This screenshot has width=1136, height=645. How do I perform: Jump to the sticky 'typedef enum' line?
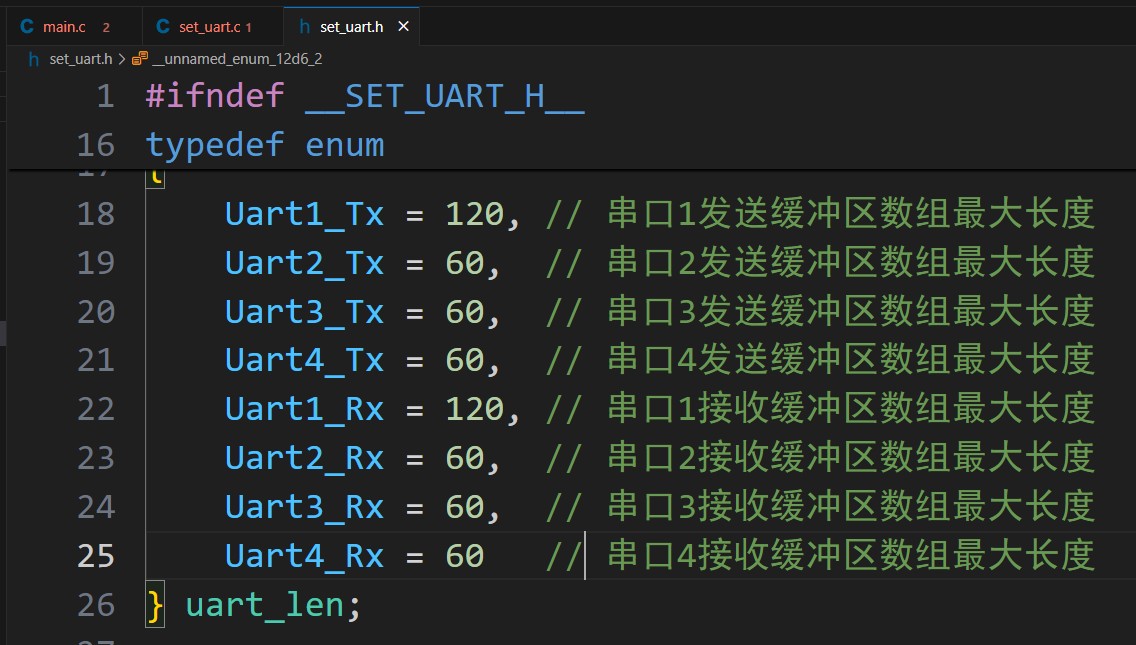click(264, 145)
